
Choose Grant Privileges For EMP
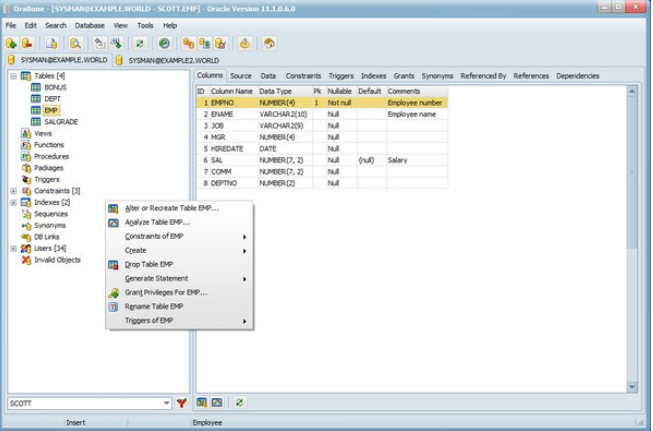[x=179, y=292]
